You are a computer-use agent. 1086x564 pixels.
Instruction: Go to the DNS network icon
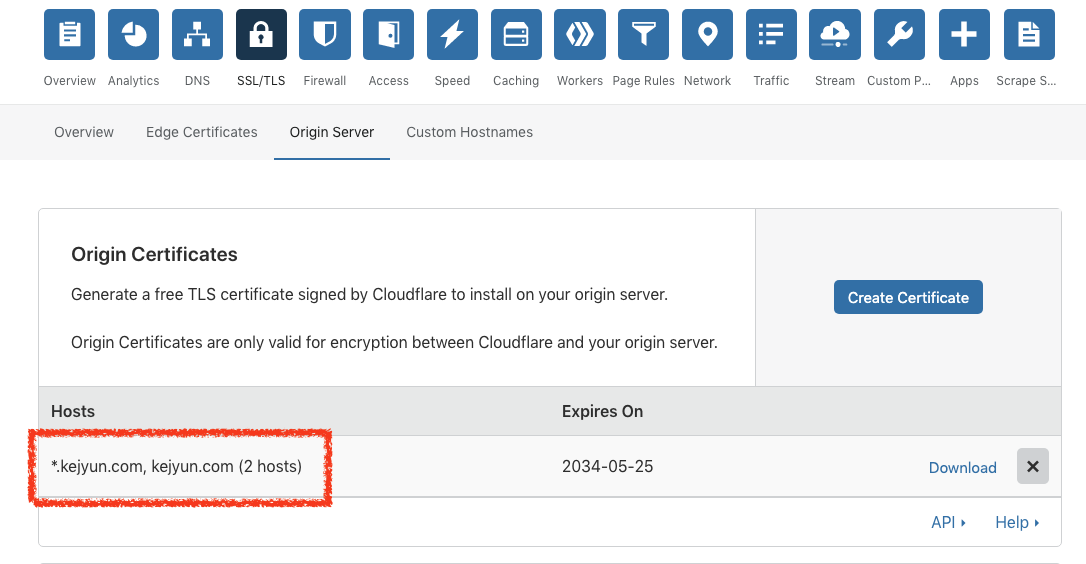tap(198, 35)
